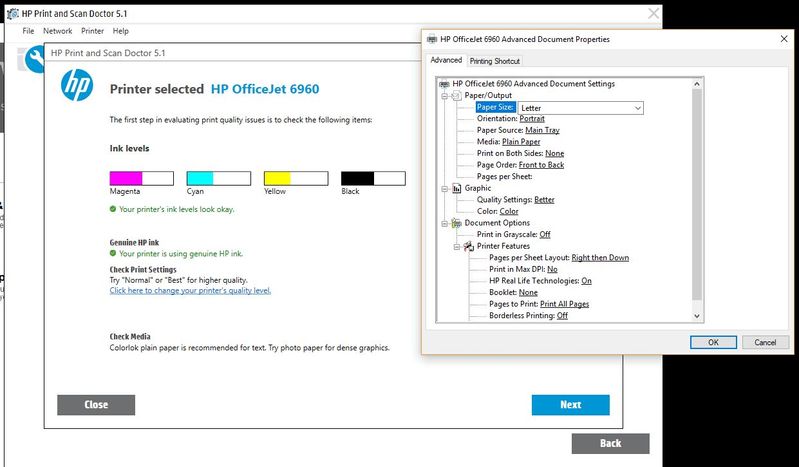Image resolution: width=799 pixels, height=467 pixels.
Task: Collapse the Paper/Output tree node
Action: coord(444,96)
